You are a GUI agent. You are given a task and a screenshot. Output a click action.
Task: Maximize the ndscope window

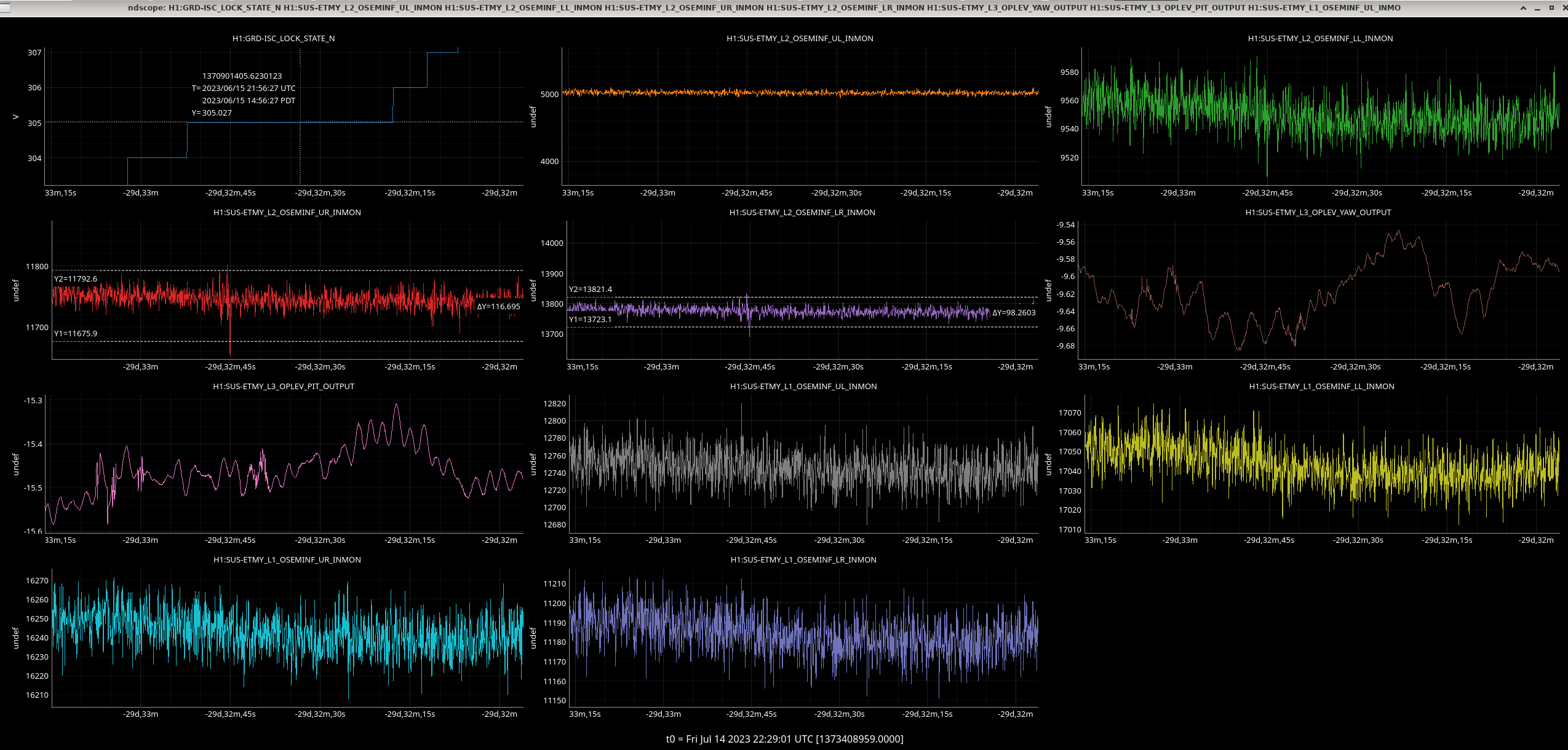pyautogui.click(x=1551, y=8)
